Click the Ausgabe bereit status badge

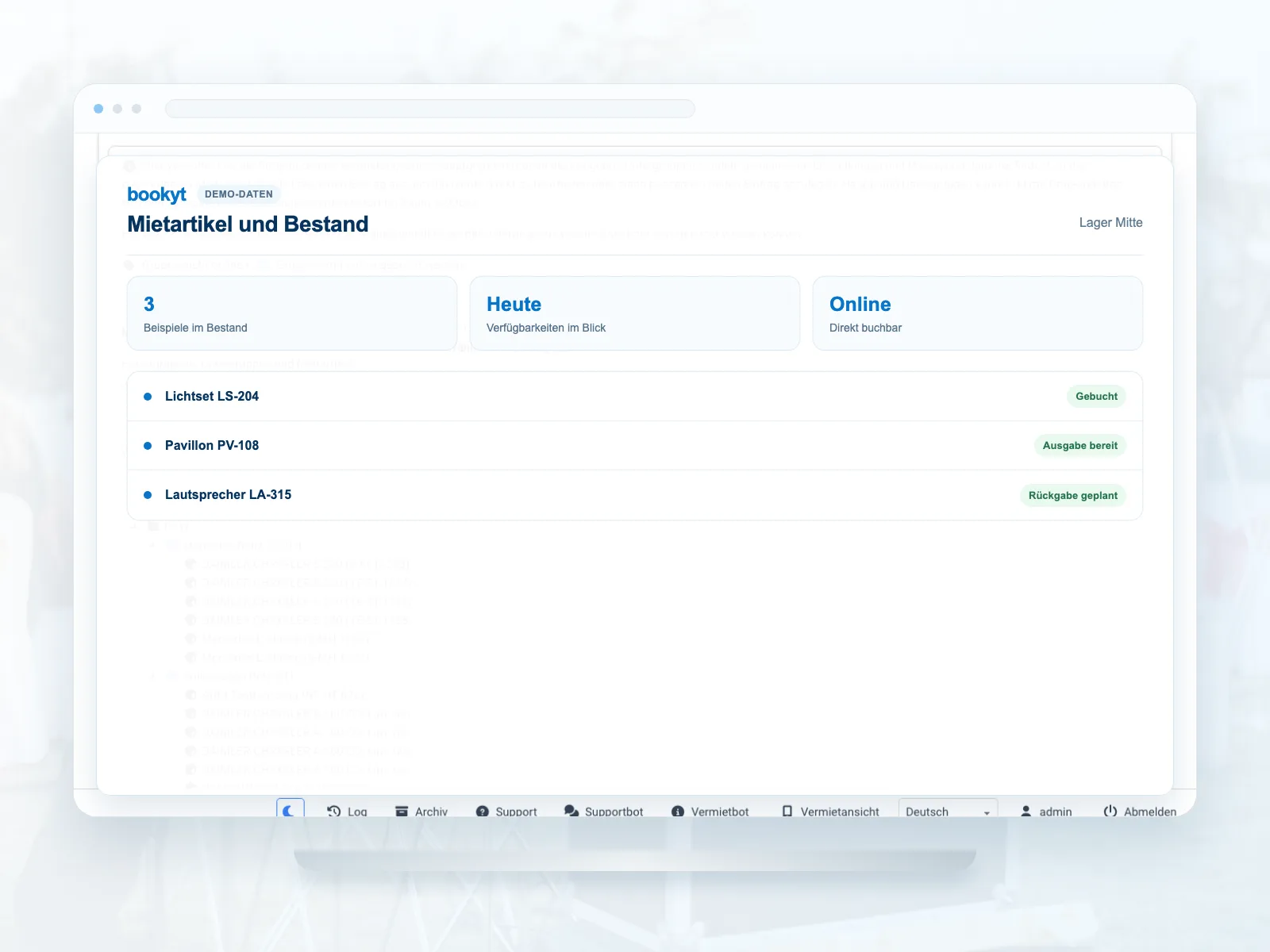pyautogui.click(x=1079, y=446)
